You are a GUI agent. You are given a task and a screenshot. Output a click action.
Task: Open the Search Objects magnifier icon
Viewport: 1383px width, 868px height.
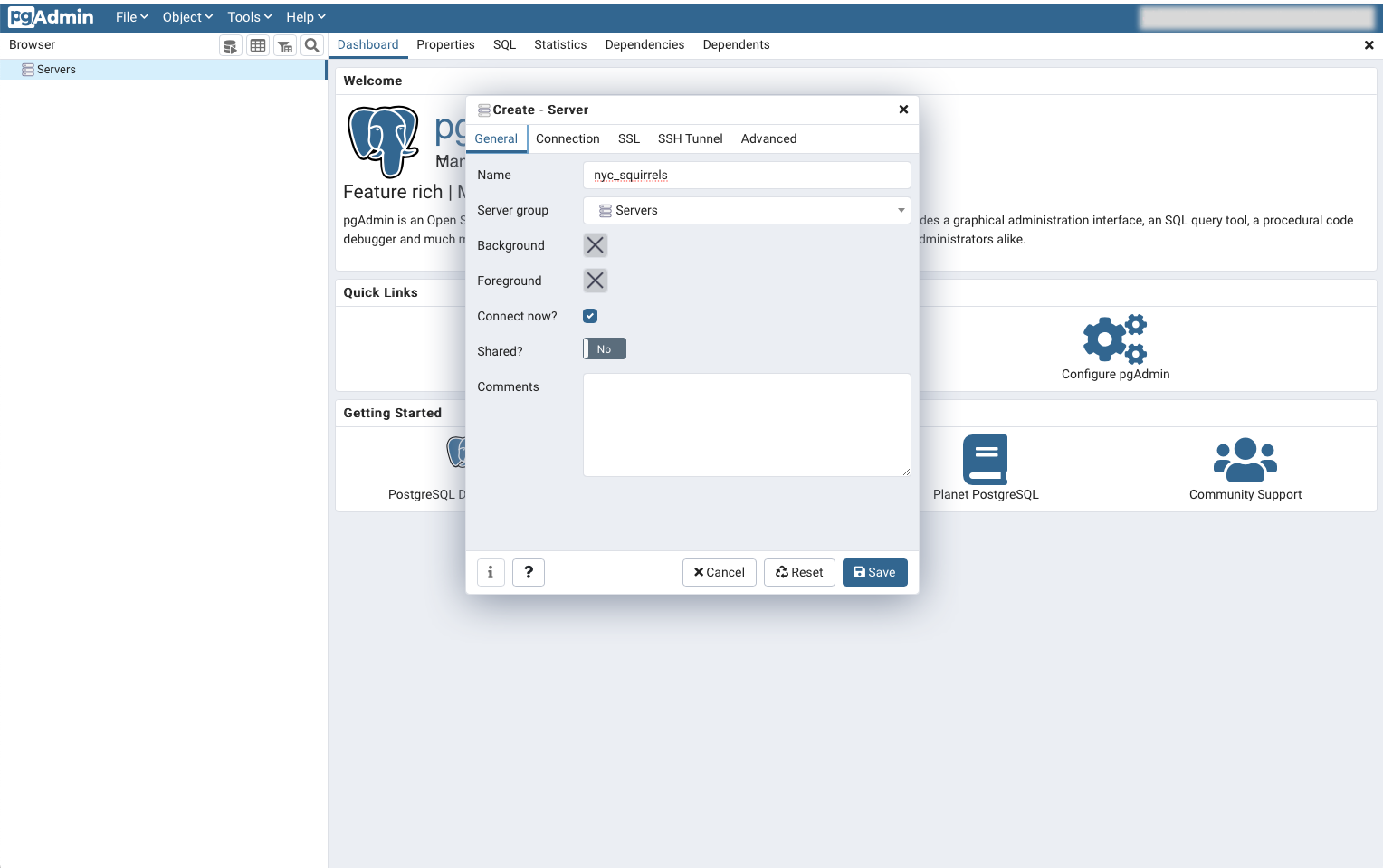(x=312, y=45)
